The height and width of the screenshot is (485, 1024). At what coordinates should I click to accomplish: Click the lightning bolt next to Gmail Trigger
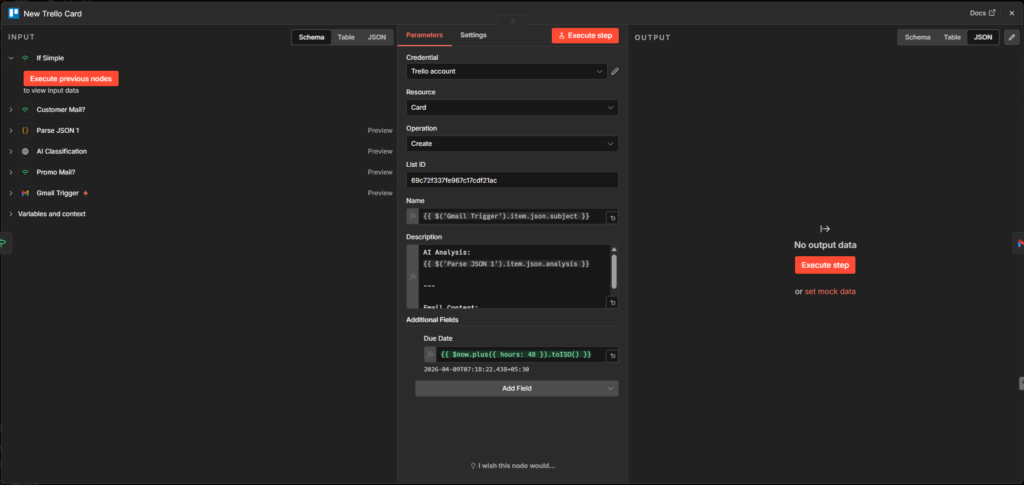pyautogui.click(x=86, y=193)
